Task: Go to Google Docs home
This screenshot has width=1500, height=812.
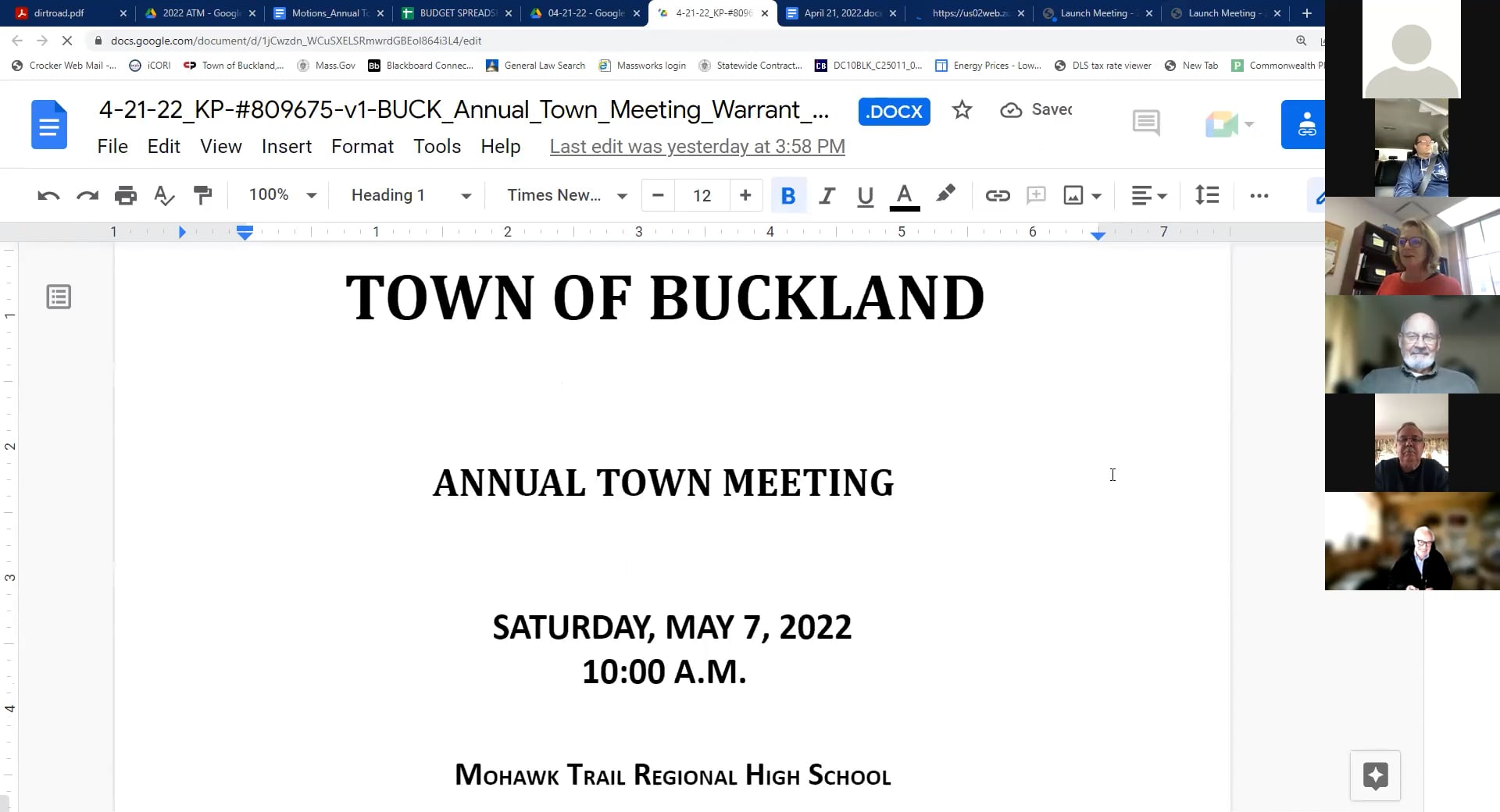Action: click(x=49, y=124)
